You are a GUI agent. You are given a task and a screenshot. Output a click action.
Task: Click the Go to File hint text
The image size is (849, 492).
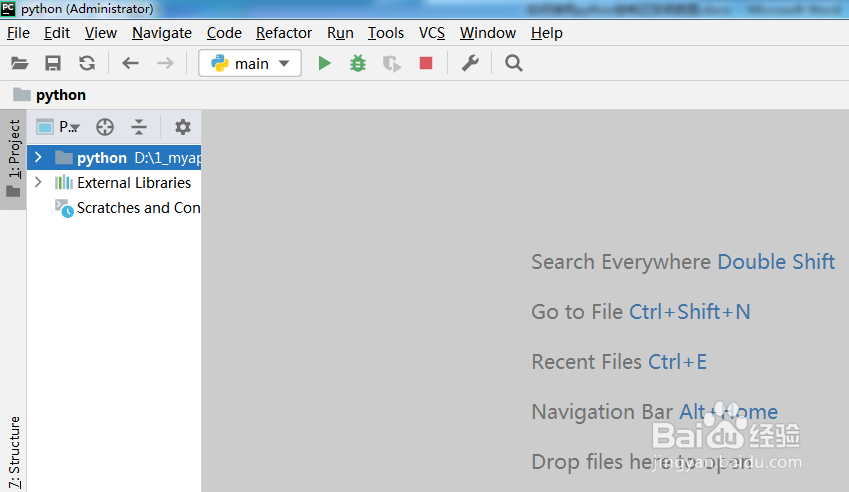[577, 312]
